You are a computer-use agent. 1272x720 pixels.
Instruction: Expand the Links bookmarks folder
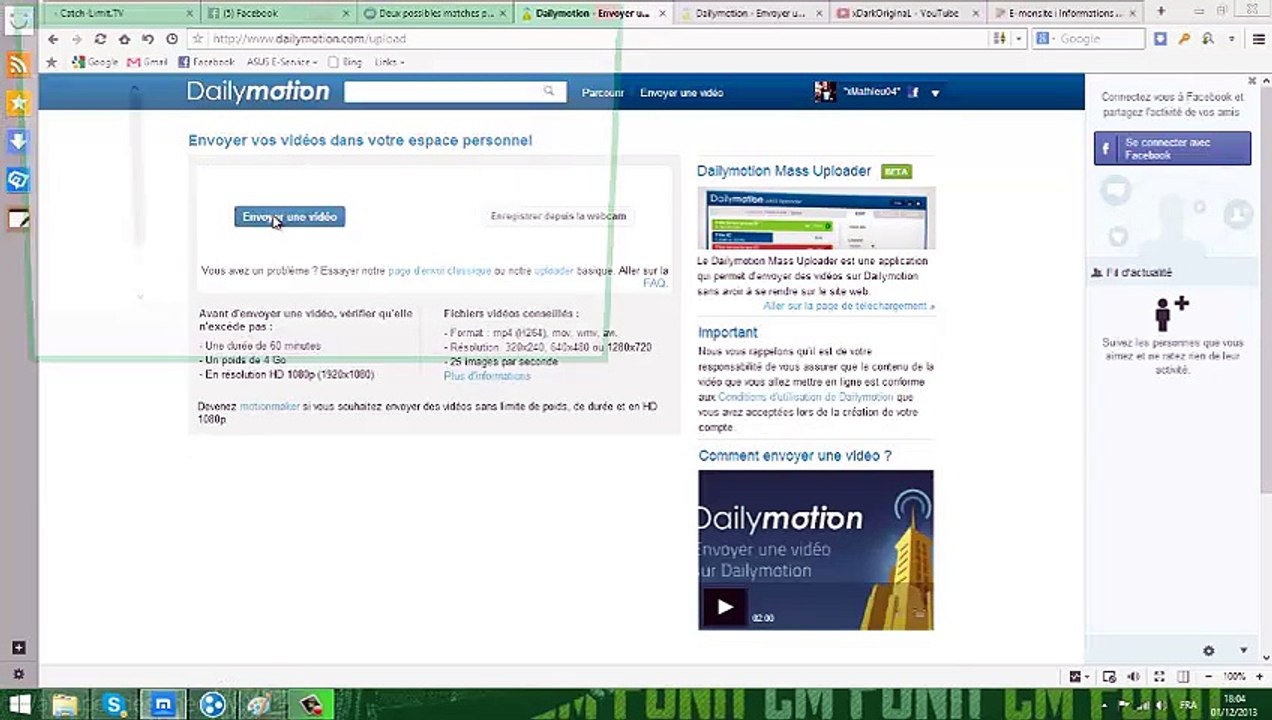point(389,62)
